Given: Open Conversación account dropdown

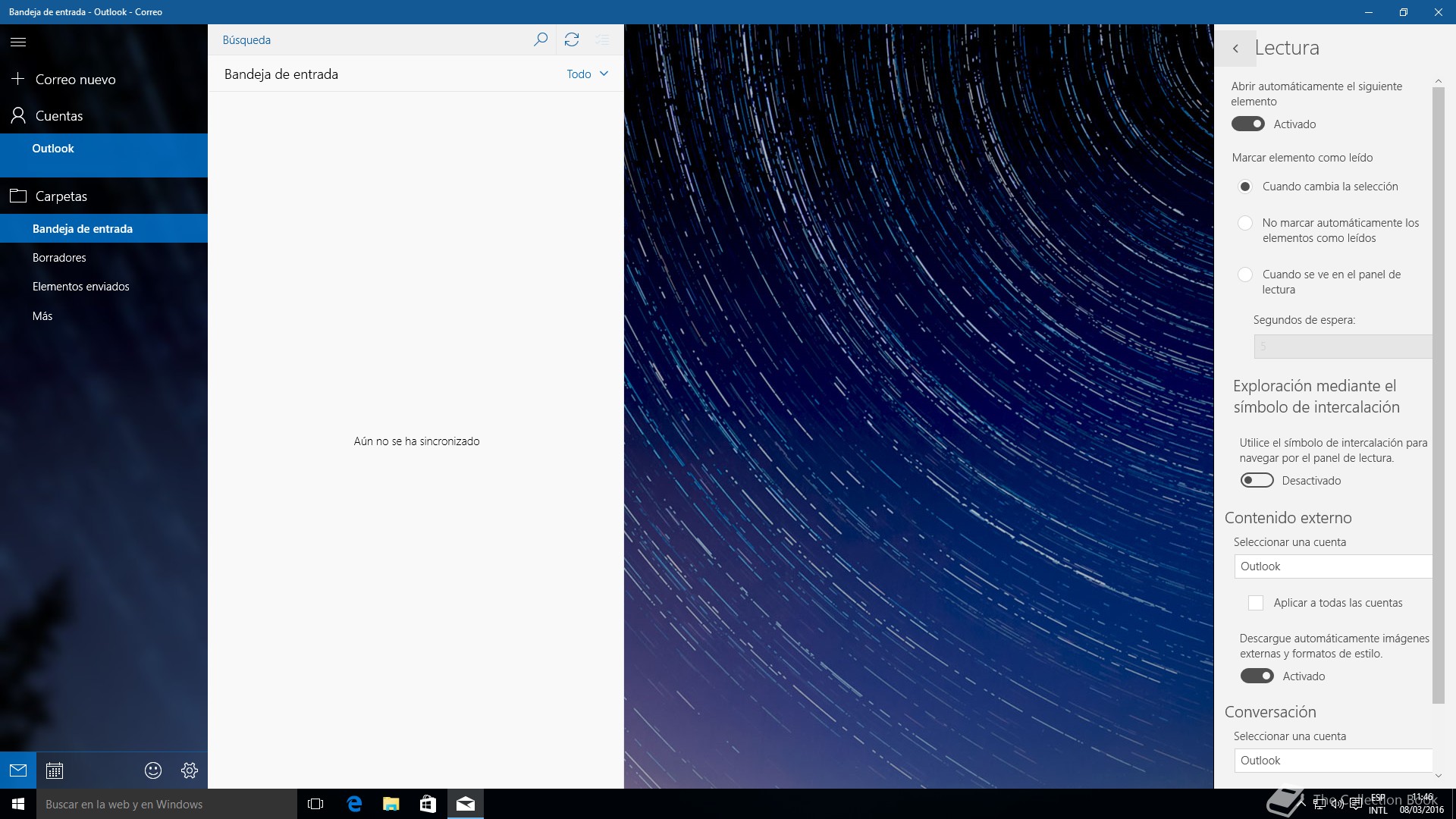Looking at the screenshot, I should 1333,761.
